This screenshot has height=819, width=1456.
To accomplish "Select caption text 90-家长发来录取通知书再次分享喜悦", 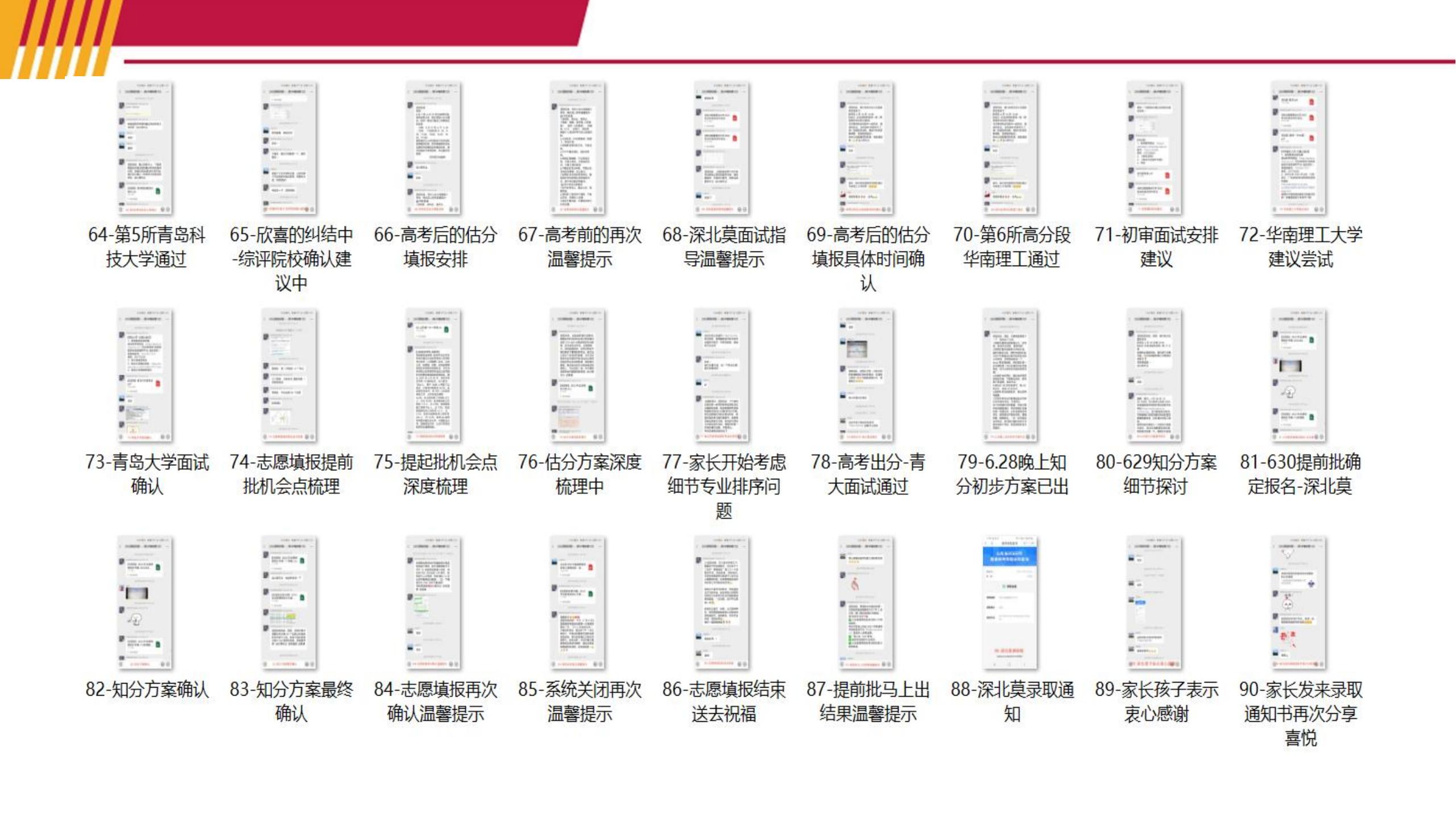I will [x=1301, y=714].
